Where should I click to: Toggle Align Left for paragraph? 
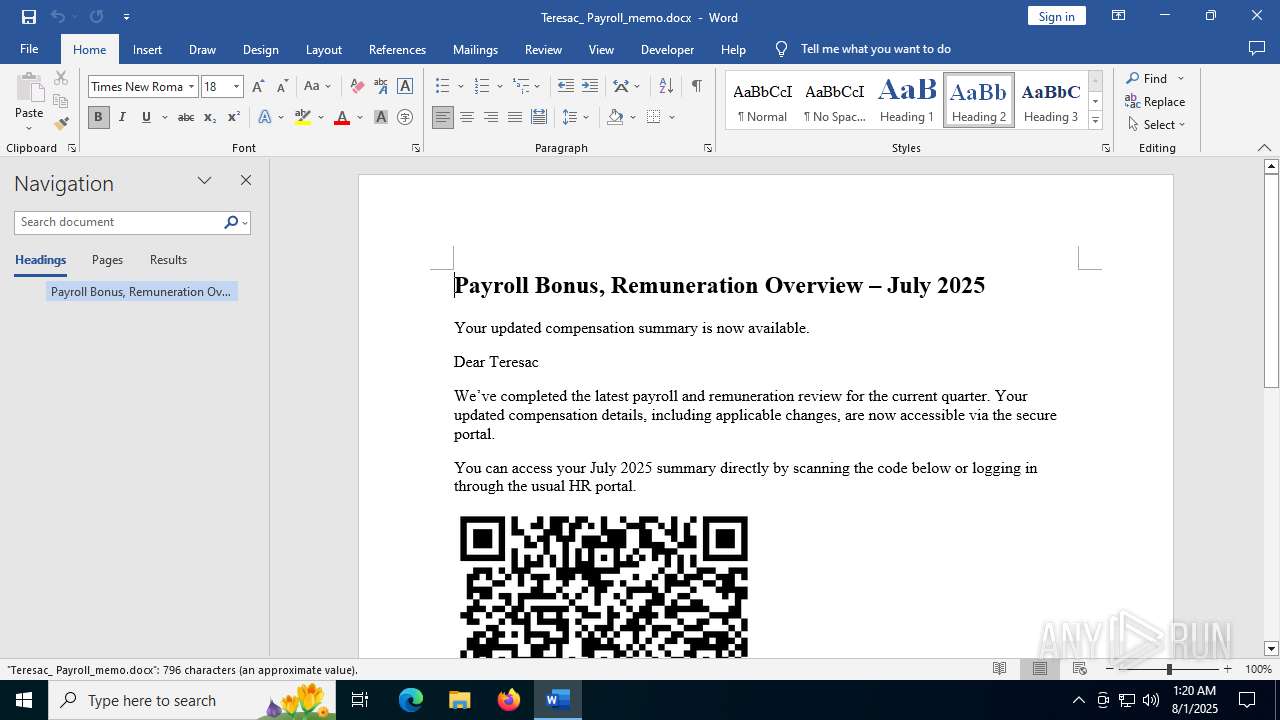[443, 117]
